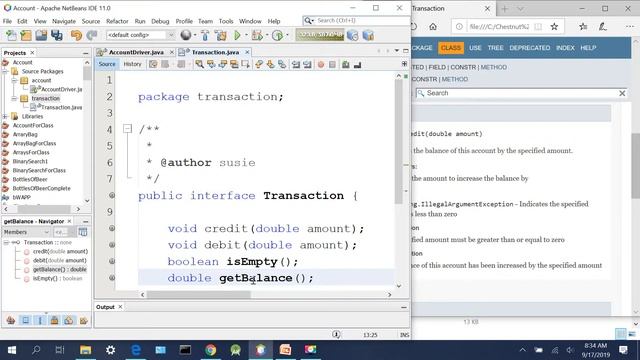Click the Find Selection magnifier editor icon
The height and width of the screenshot is (360, 640).
tap(199, 64)
